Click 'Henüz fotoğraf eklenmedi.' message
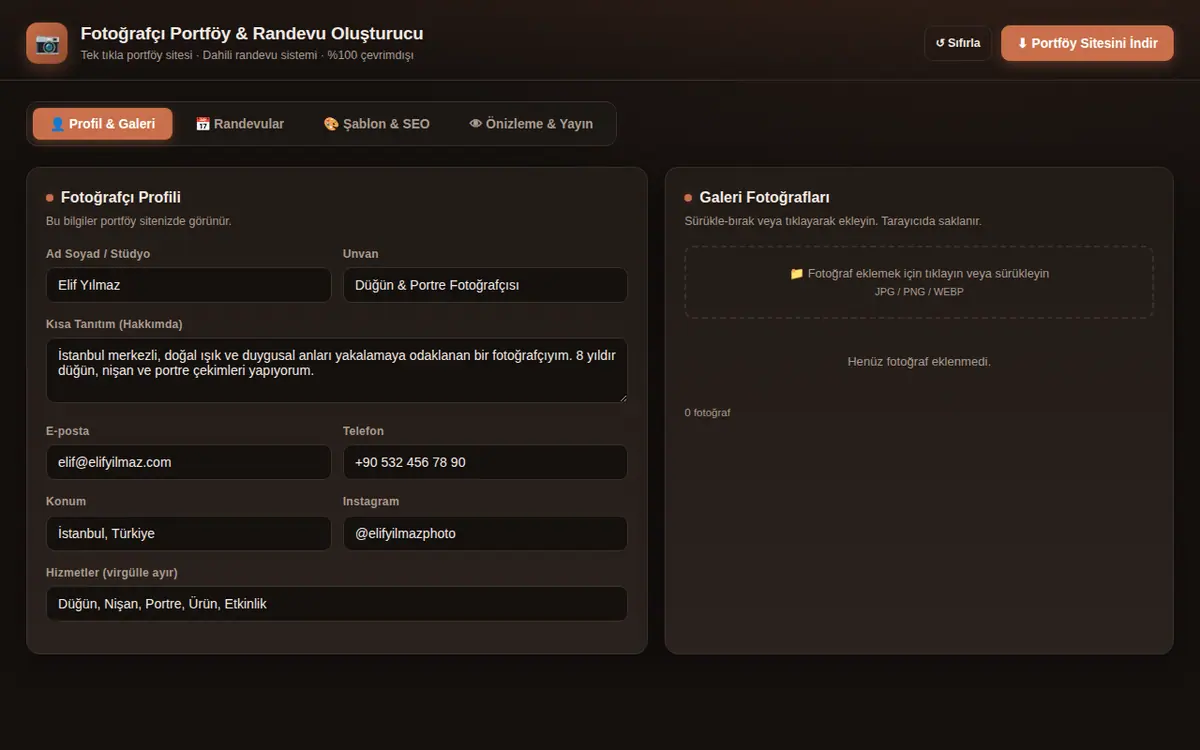Viewport: 1200px width, 750px height. [x=919, y=362]
